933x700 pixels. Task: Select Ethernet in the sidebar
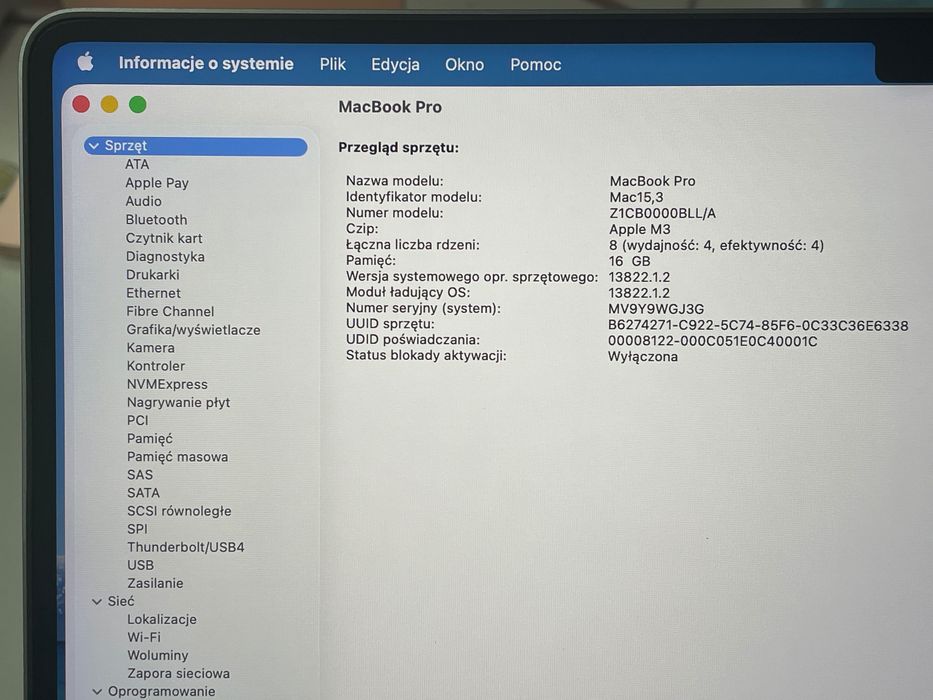153,293
